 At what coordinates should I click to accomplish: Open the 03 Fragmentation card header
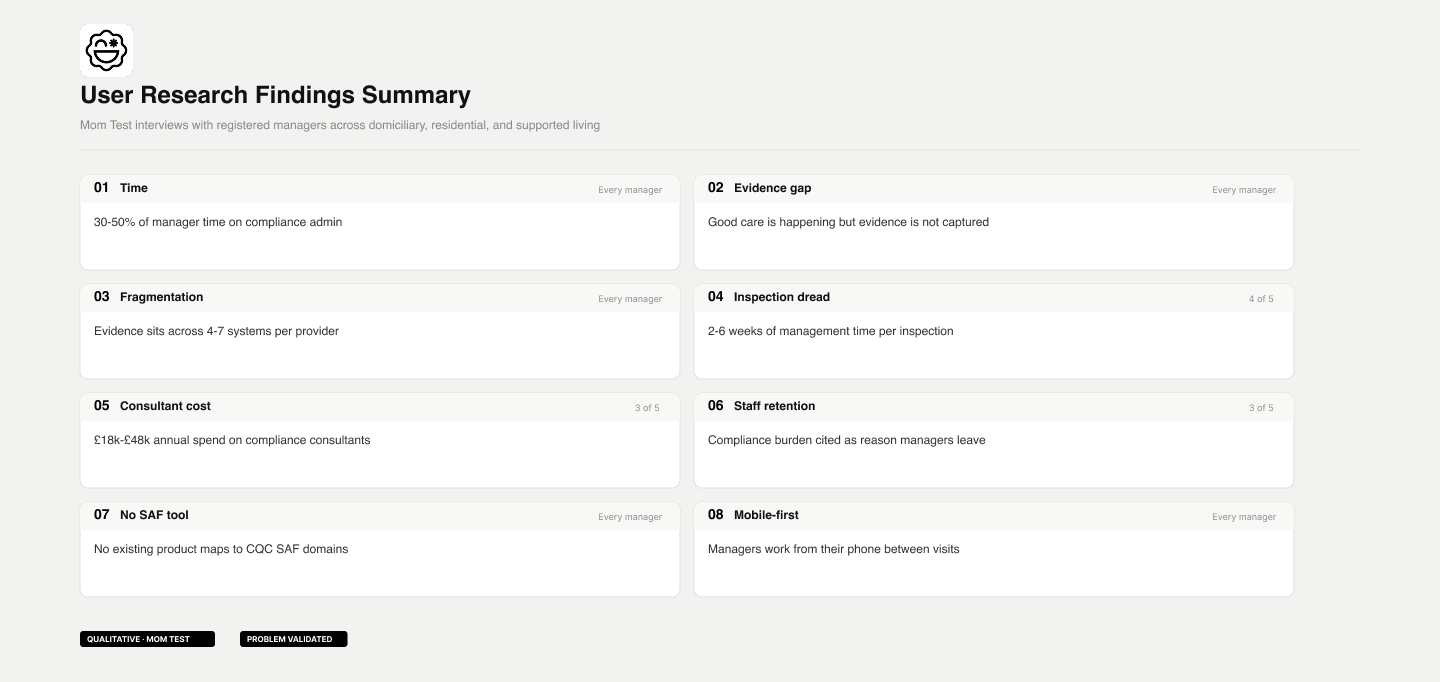point(380,298)
